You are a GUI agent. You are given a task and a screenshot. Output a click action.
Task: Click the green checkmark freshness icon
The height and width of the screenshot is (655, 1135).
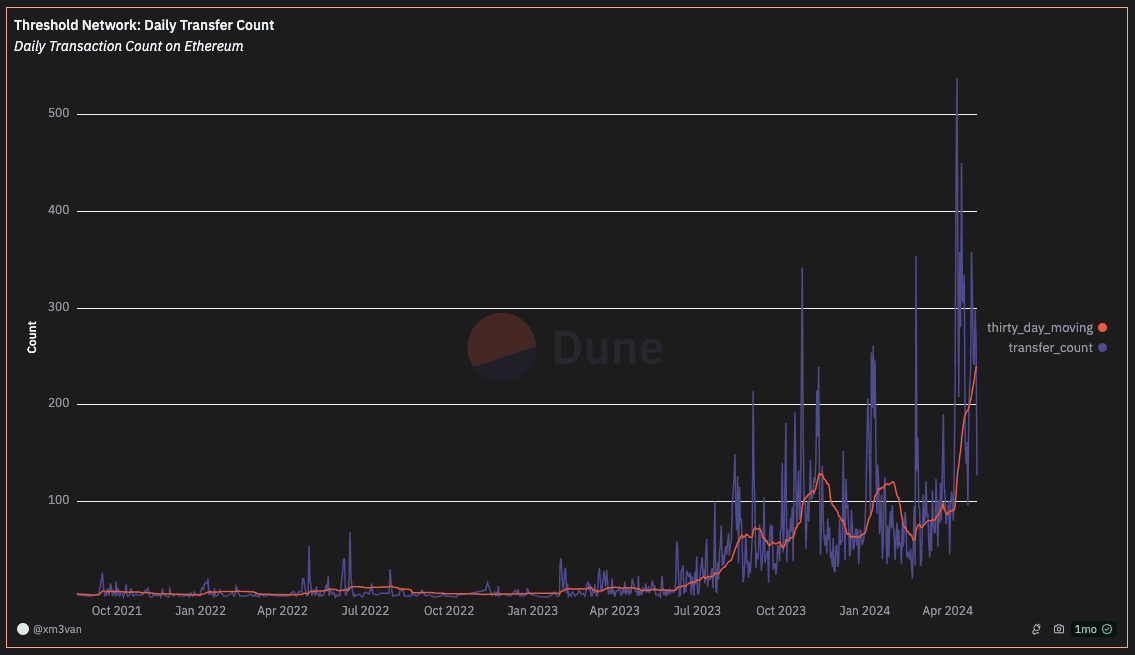1107,629
